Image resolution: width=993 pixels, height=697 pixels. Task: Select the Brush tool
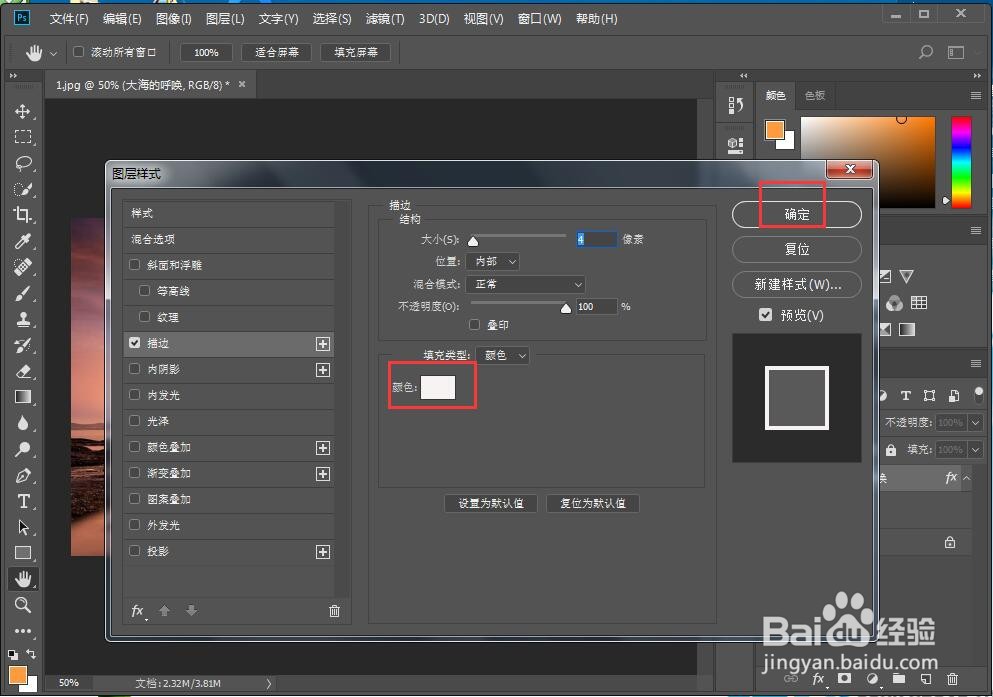point(24,294)
